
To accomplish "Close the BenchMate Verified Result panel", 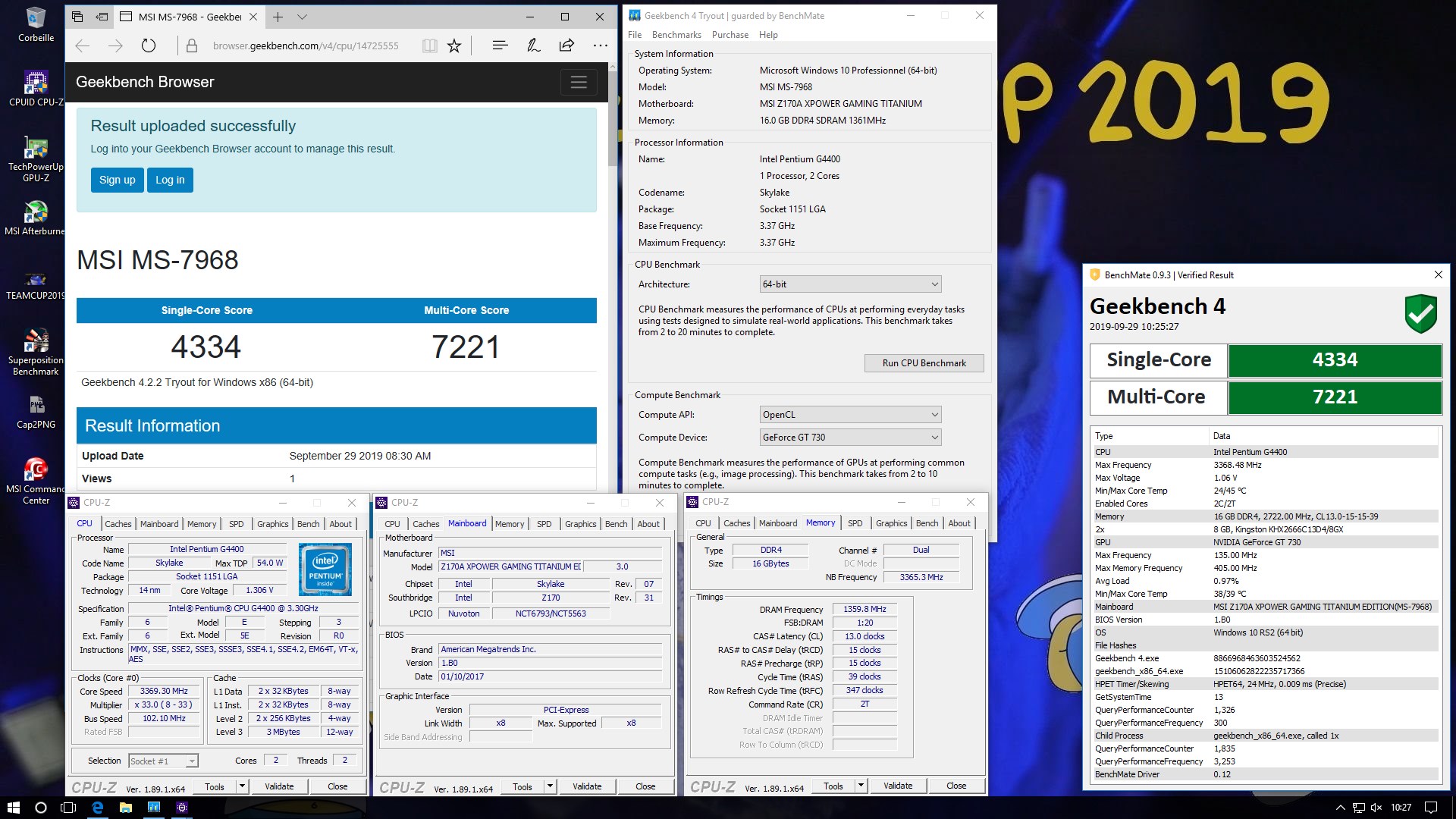I will click(1438, 275).
